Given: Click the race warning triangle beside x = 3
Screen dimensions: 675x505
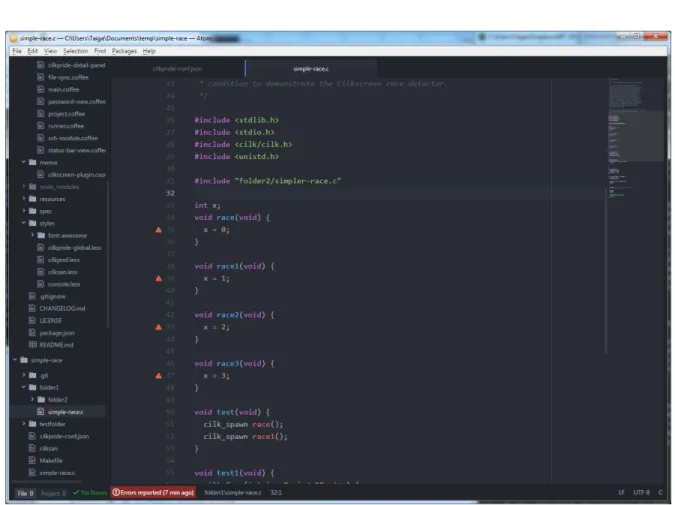Looking at the screenshot, I should coord(158,376).
